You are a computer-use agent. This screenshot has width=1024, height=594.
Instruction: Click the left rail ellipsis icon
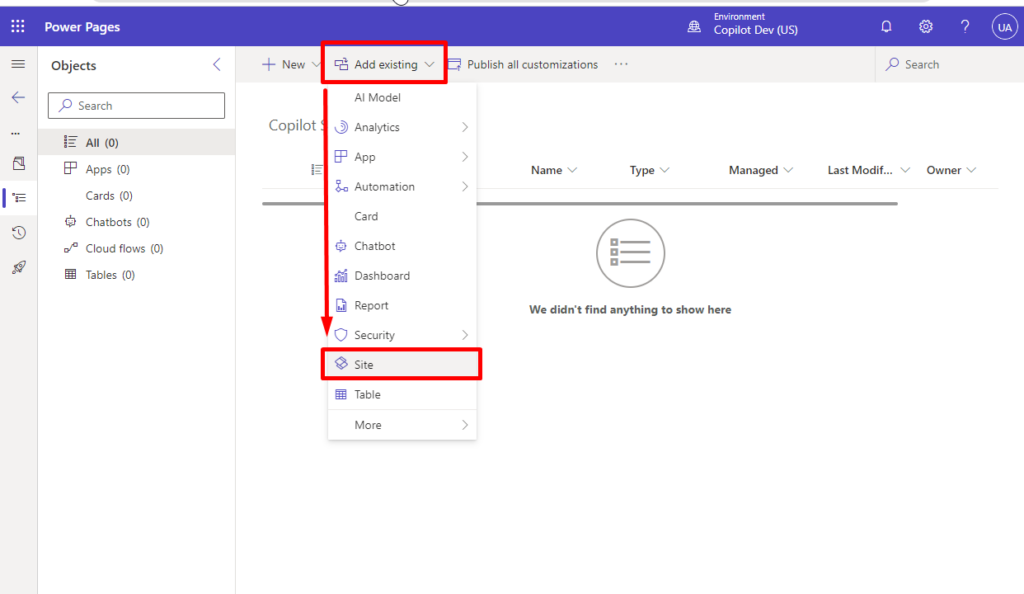click(16, 133)
